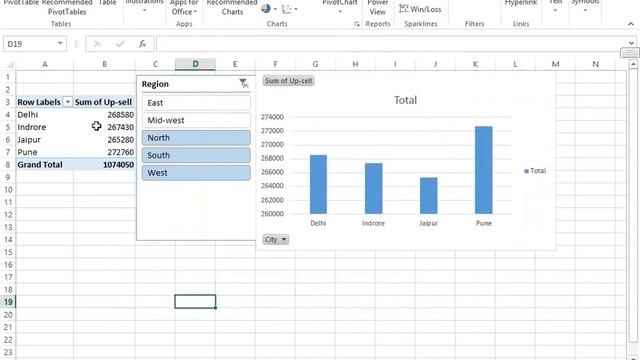Image resolution: width=640 pixels, height=360 pixels.
Task: Clear the Region slicer filter
Action: pyautogui.click(x=244, y=84)
